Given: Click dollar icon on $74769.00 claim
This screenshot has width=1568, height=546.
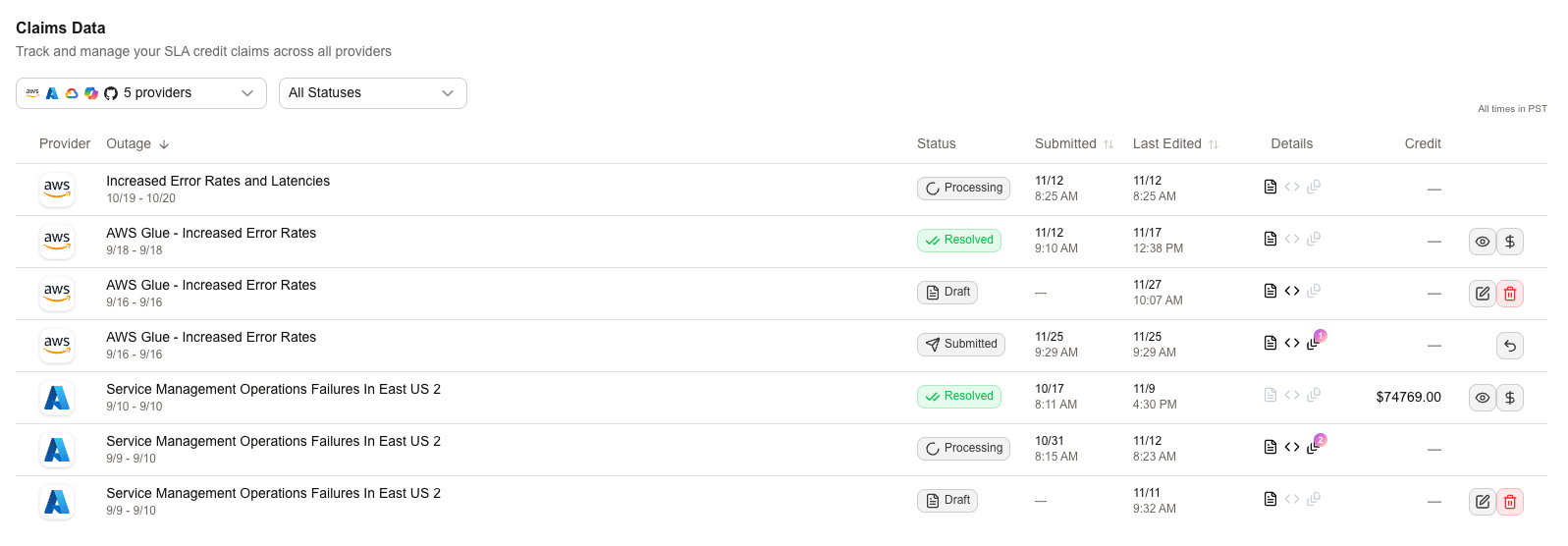Looking at the screenshot, I should tap(1510, 398).
